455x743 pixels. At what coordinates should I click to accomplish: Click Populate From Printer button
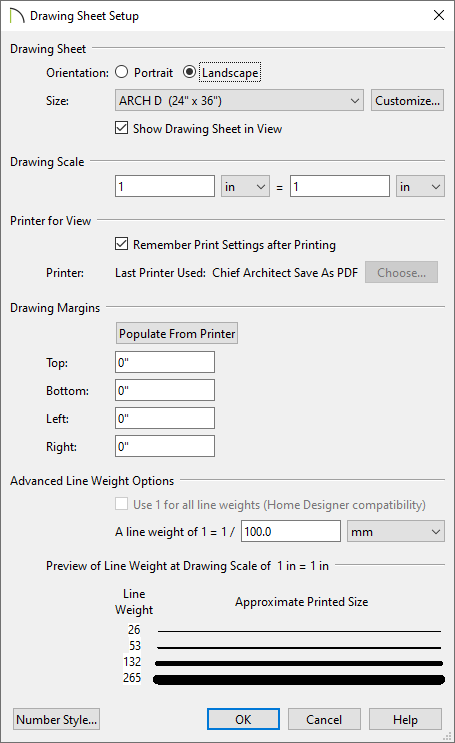pyautogui.click(x=177, y=334)
